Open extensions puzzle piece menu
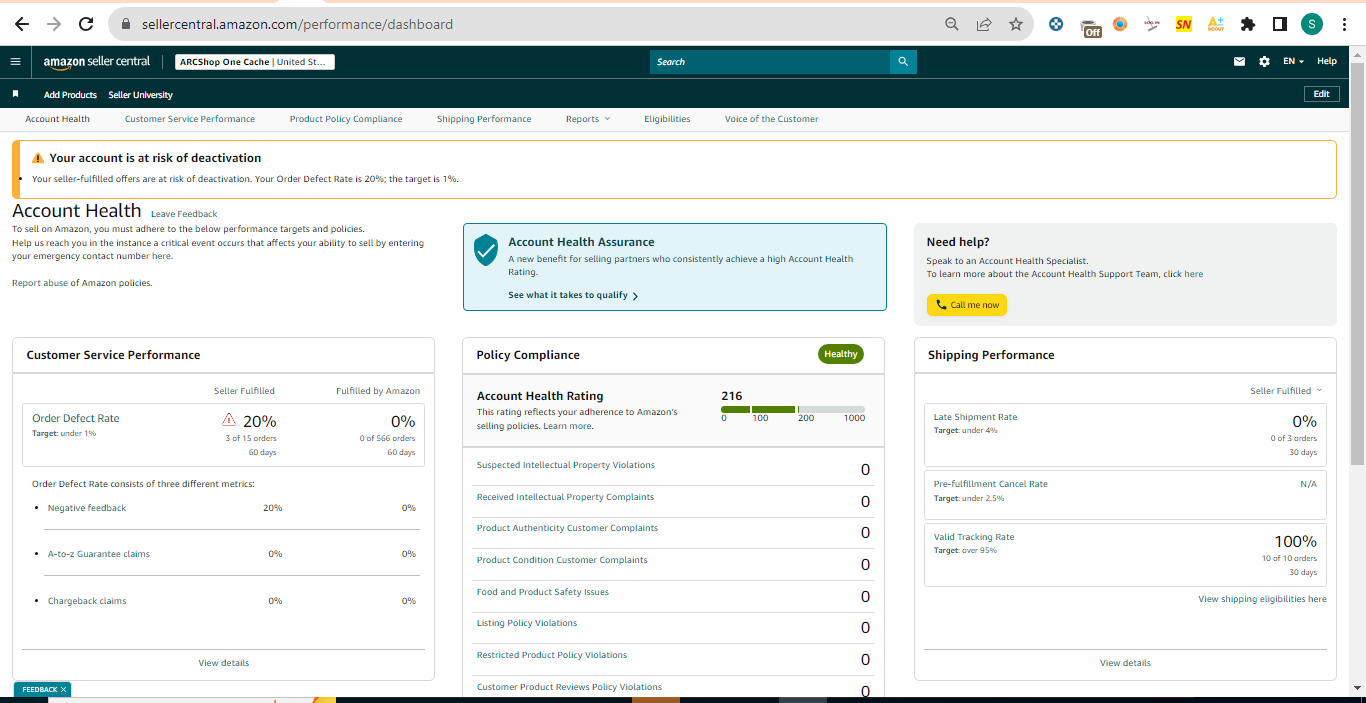The height and width of the screenshot is (703, 1366). tap(1248, 24)
